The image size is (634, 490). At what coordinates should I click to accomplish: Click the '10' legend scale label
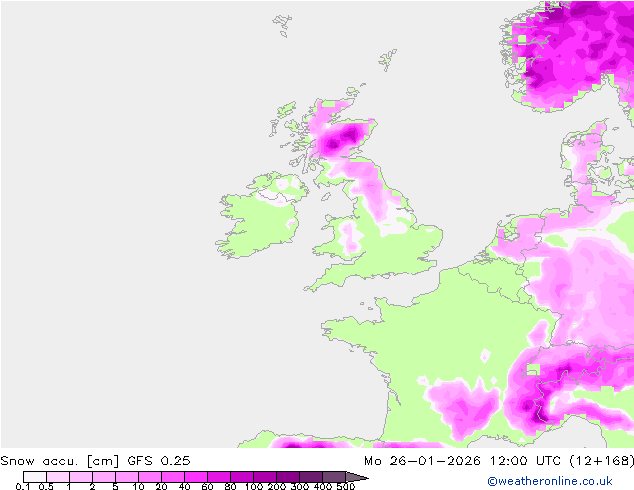[x=138, y=486]
